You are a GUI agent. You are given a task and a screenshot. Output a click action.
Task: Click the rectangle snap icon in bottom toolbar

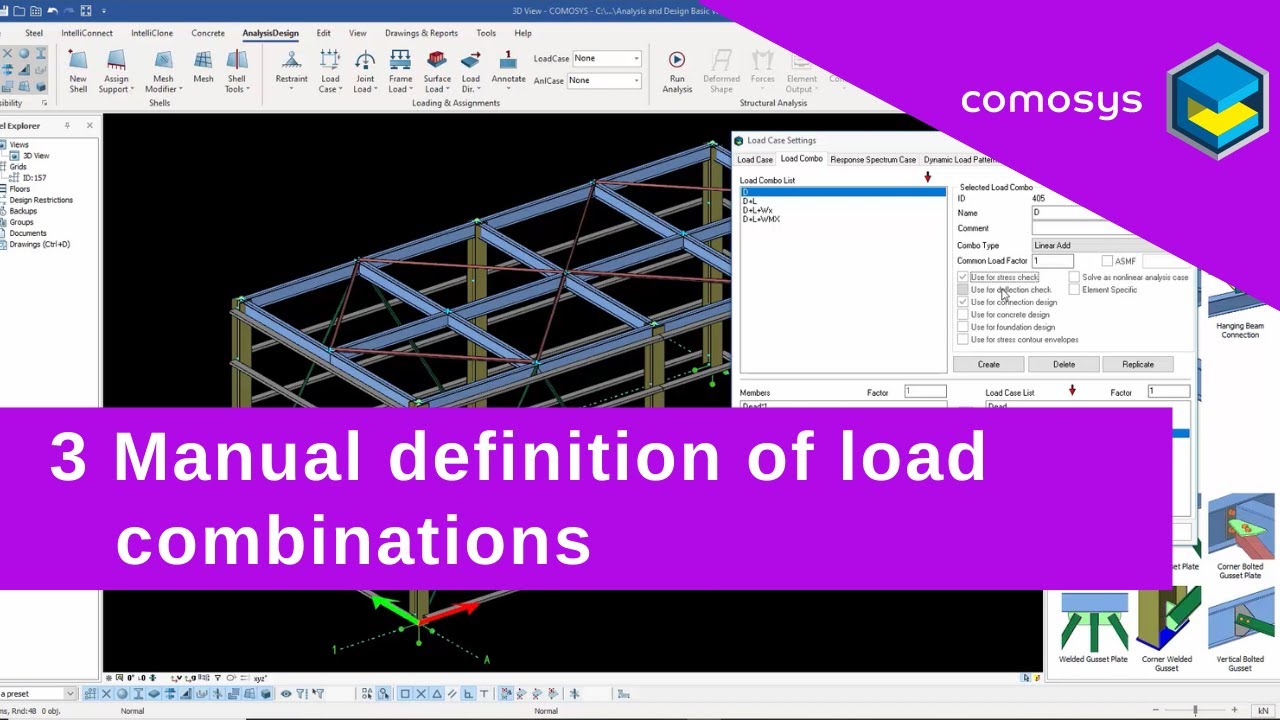[405, 694]
